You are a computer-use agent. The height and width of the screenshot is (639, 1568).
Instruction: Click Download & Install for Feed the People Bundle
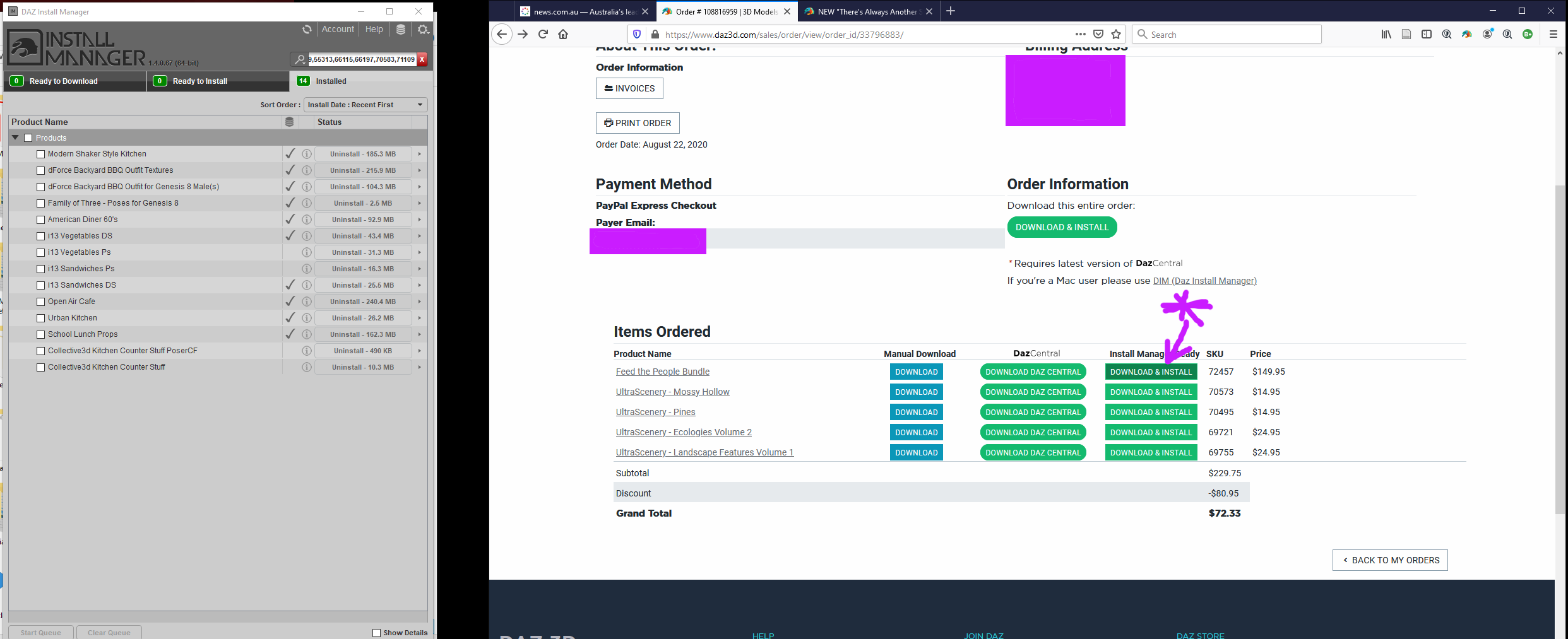[x=1151, y=372]
